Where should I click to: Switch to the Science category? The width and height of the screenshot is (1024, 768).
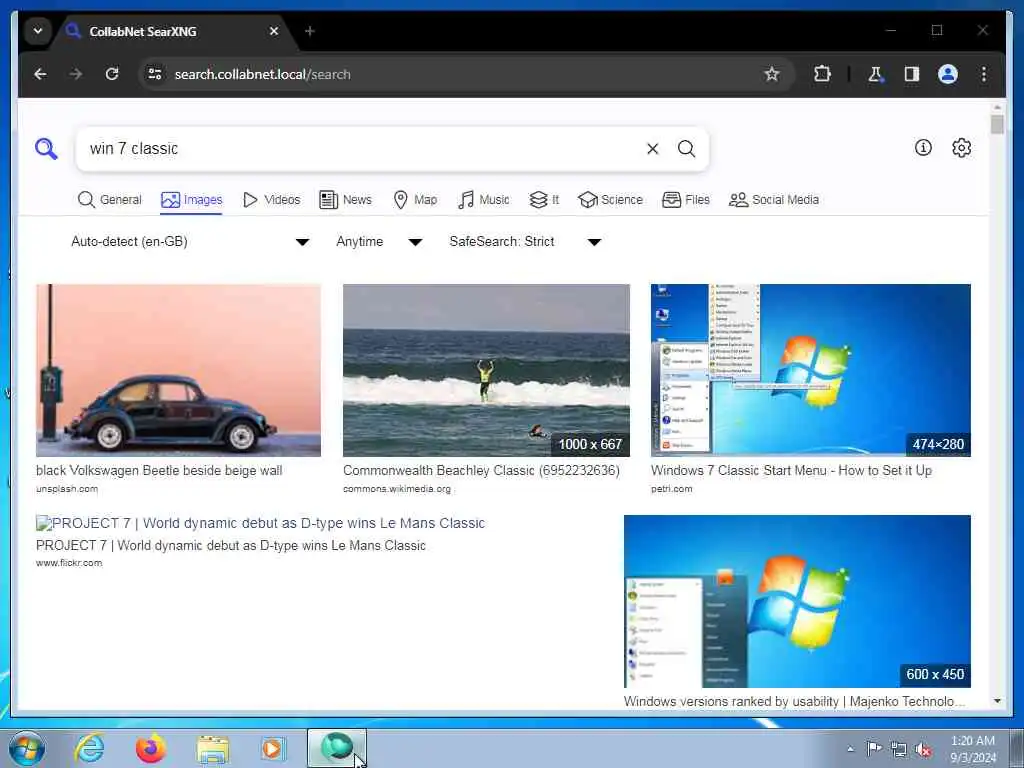point(610,200)
